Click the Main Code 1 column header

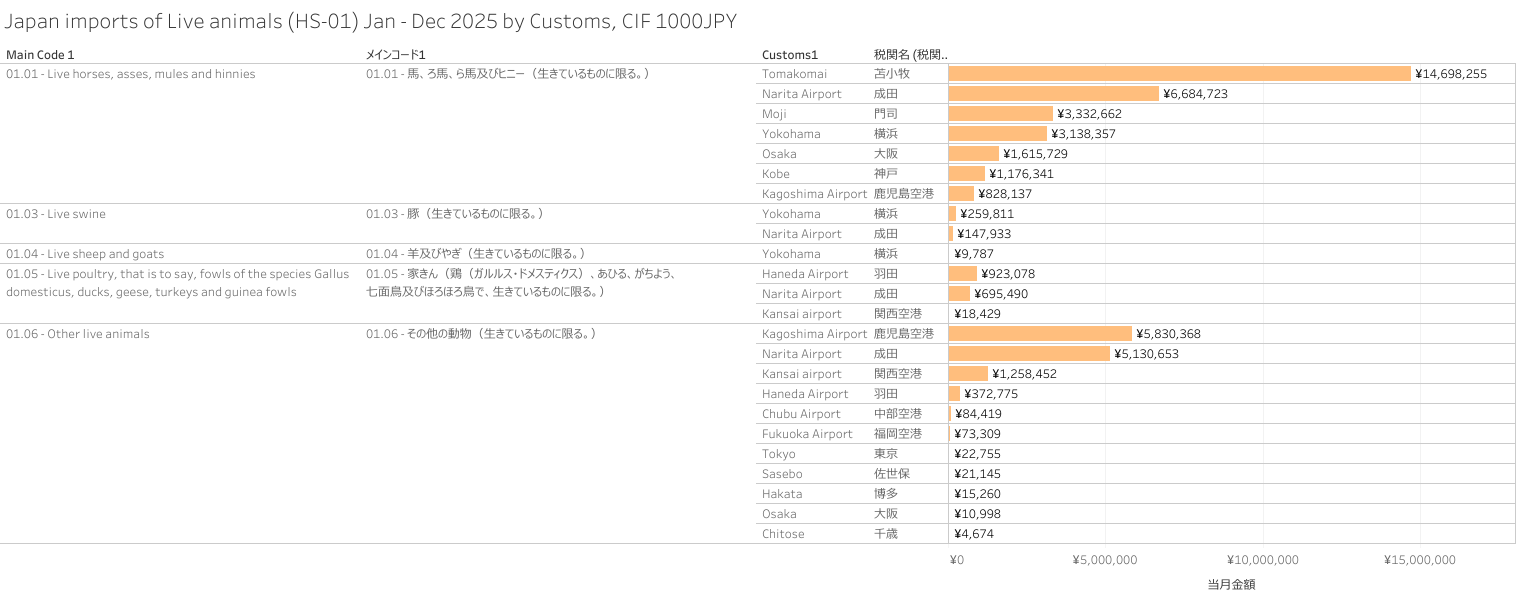point(40,55)
